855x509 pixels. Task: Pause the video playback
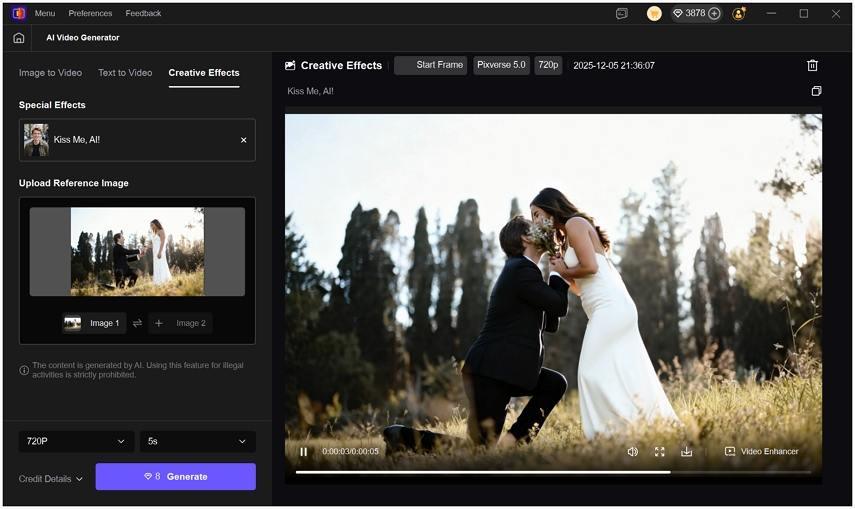point(304,451)
